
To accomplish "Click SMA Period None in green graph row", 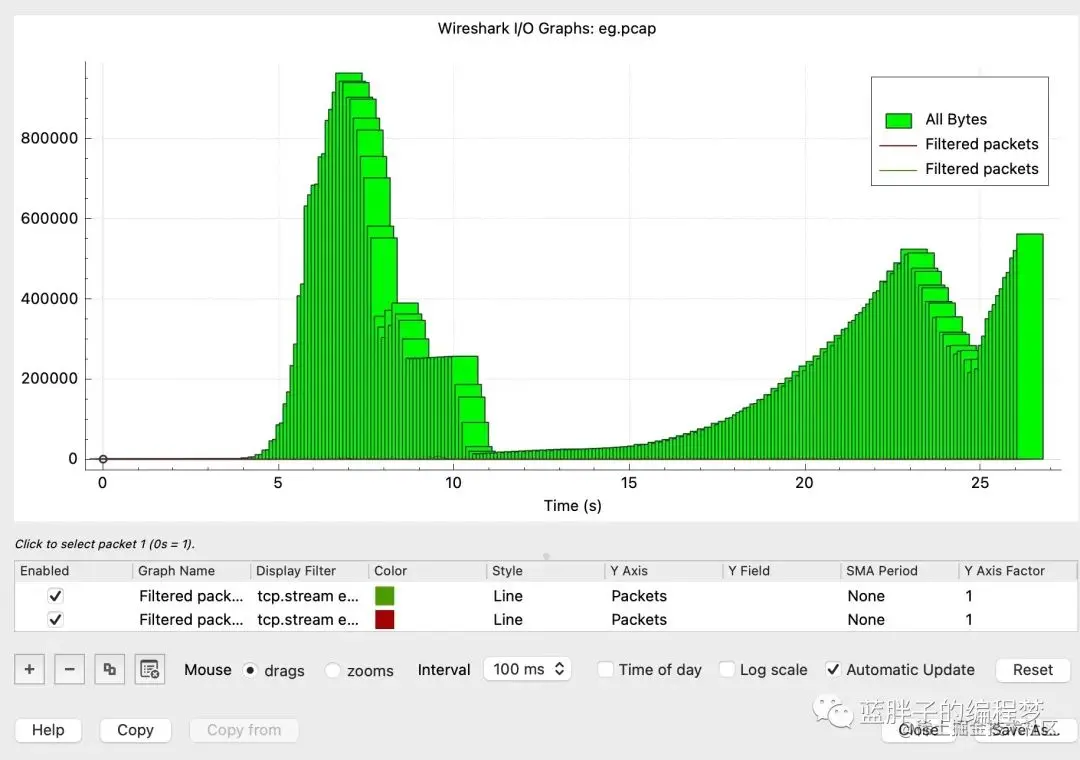I will point(900,595).
